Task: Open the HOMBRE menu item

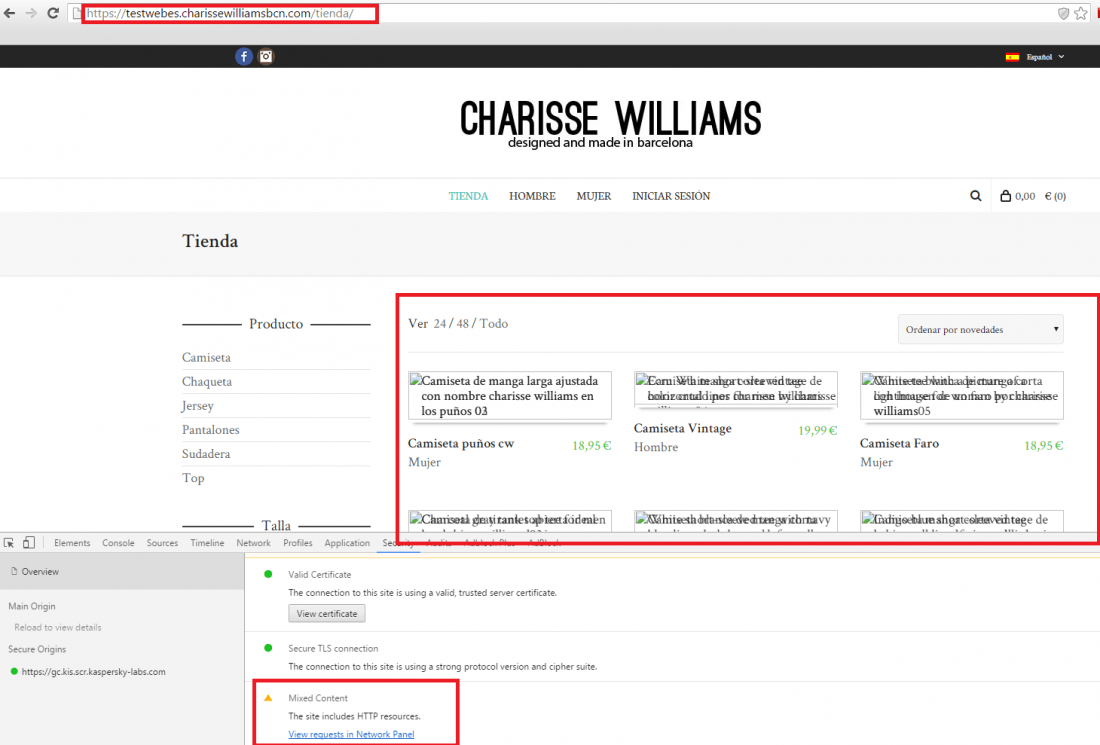Action: pos(532,196)
